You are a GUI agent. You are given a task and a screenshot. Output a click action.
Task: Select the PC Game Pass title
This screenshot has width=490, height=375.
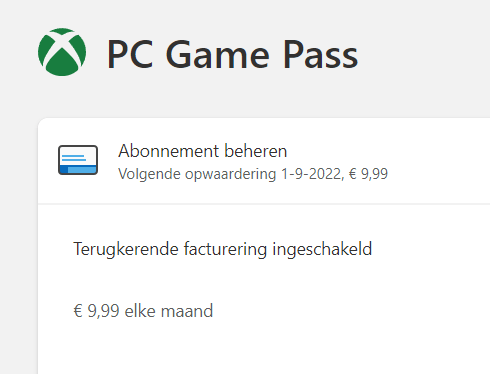(x=232, y=54)
